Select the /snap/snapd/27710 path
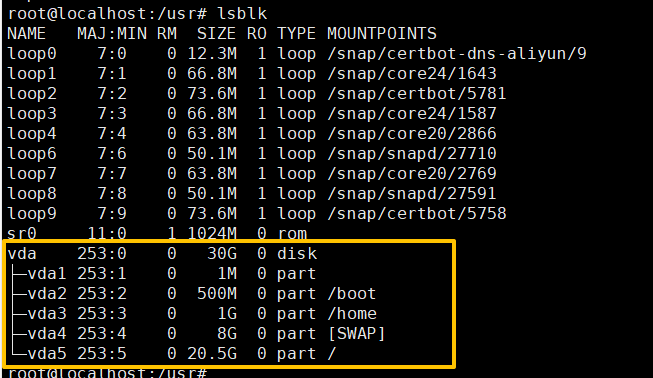 (411, 154)
